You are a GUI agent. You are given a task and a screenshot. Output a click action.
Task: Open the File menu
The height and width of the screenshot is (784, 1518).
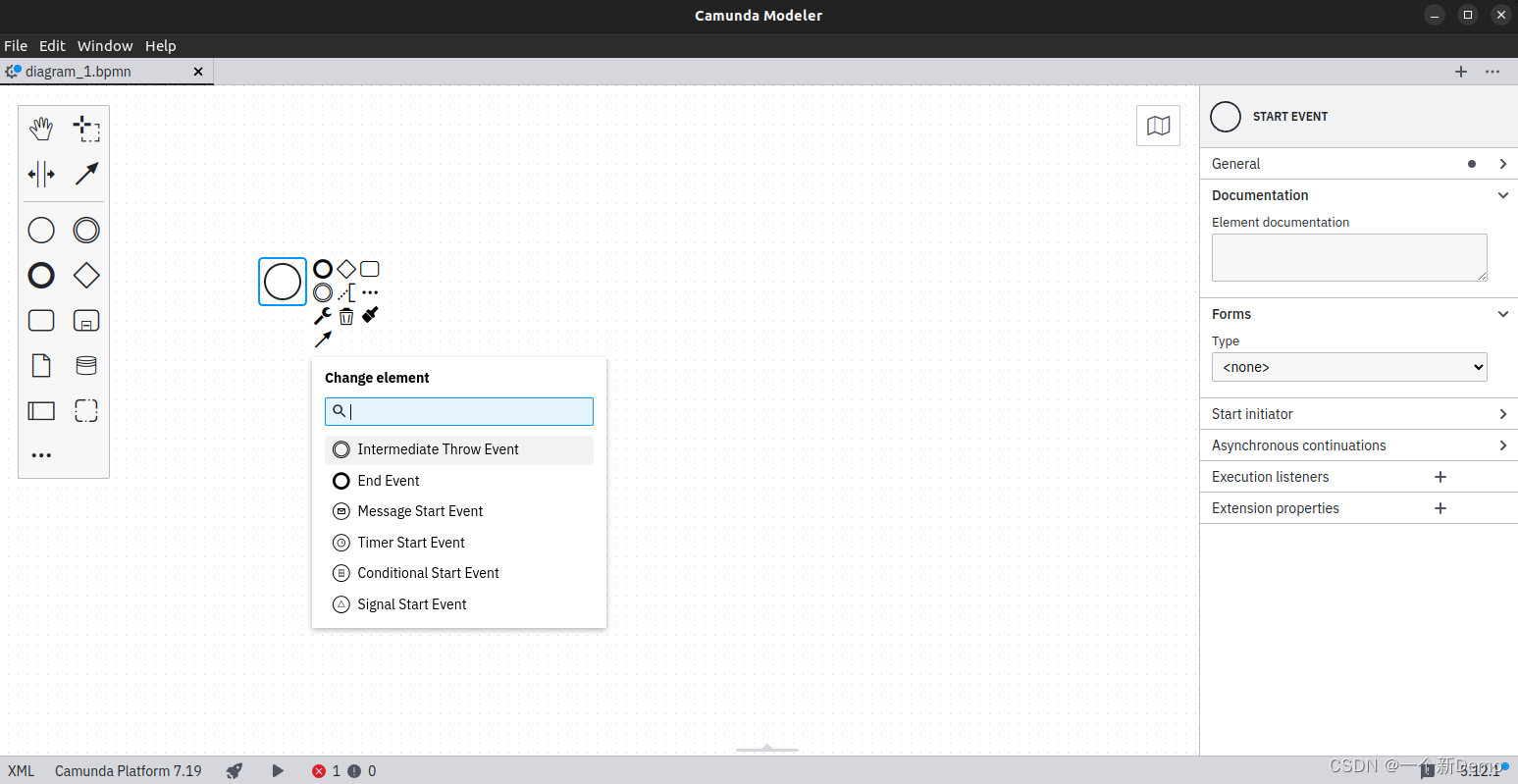point(16,46)
